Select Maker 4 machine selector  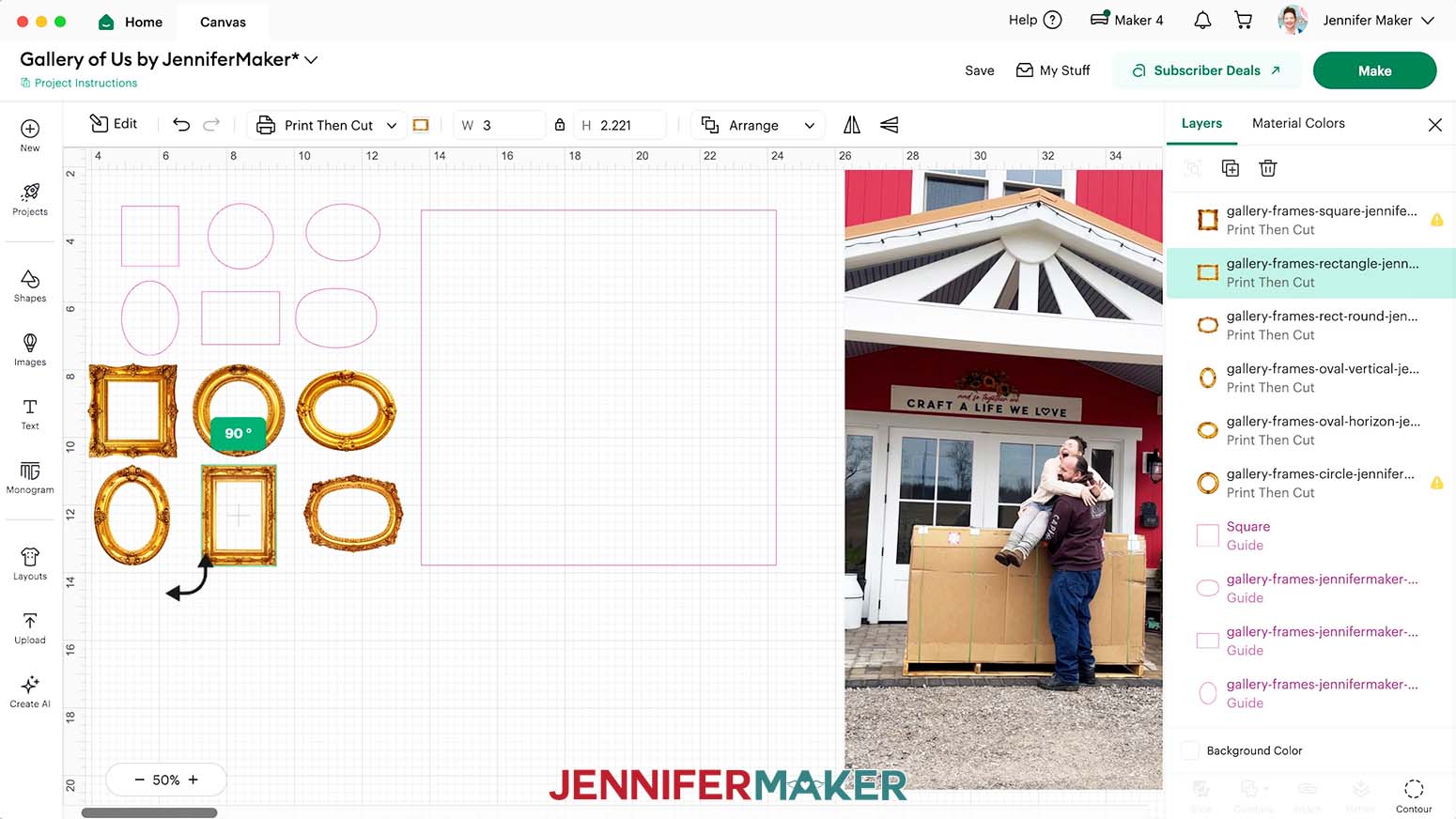tap(1126, 20)
